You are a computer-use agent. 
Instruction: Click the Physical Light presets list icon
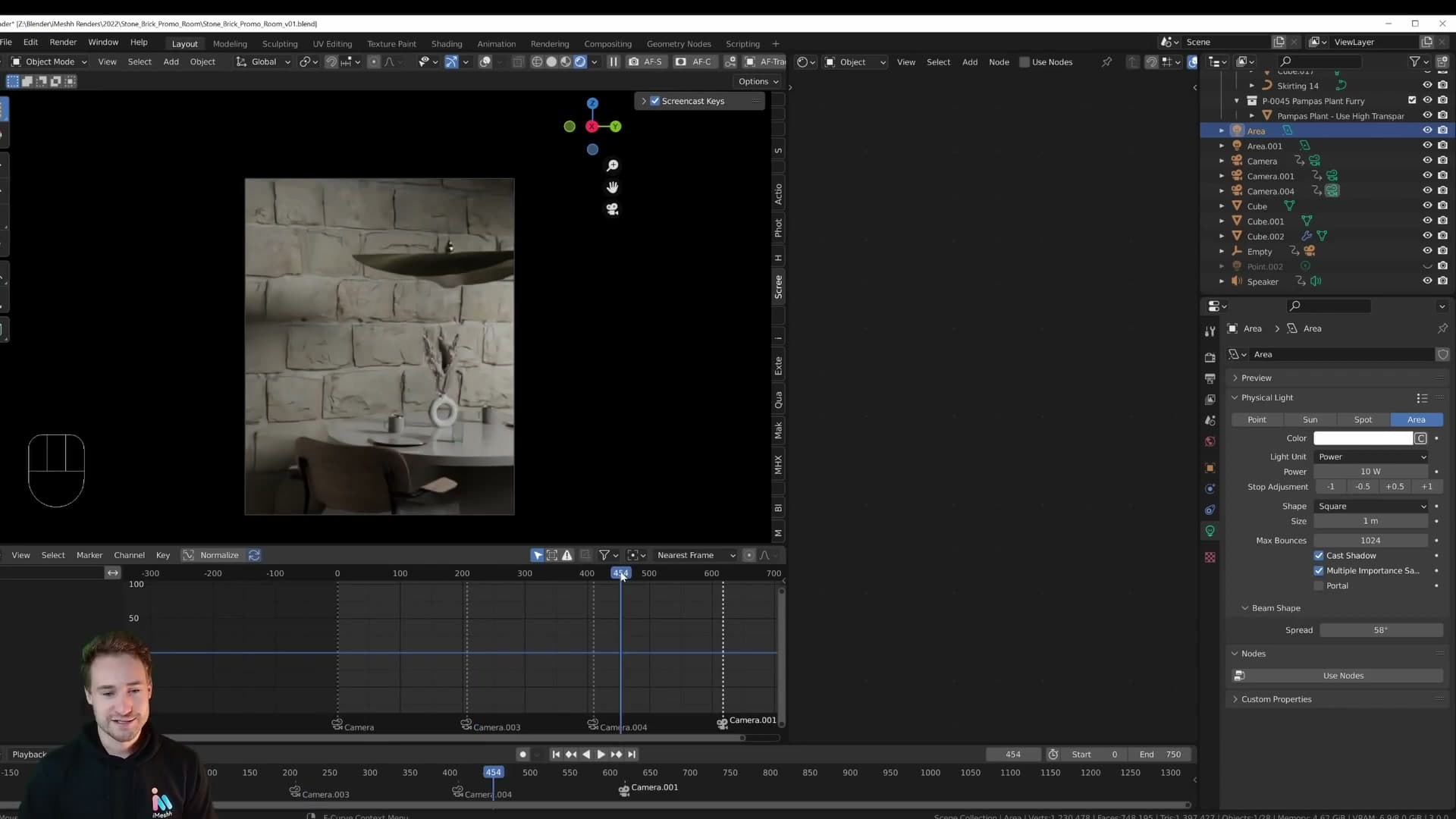point(1422,397)
